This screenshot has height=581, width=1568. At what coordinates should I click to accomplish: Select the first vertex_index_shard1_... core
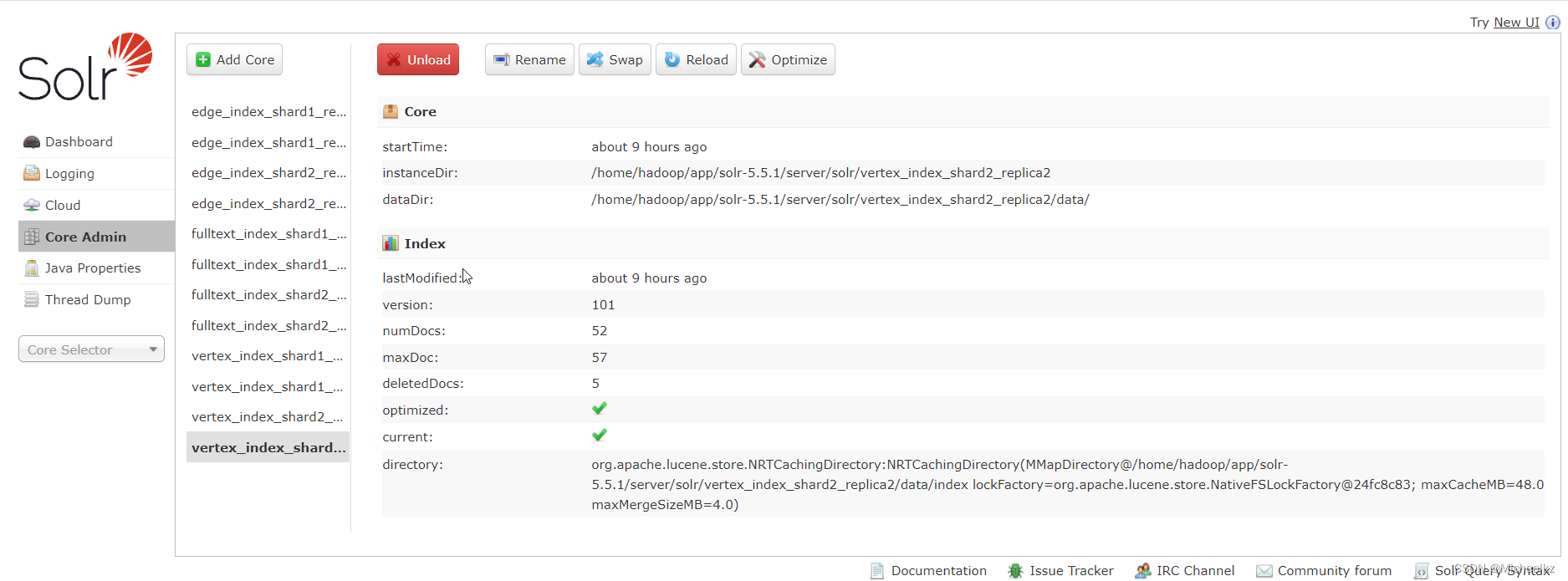coord(268,356)
